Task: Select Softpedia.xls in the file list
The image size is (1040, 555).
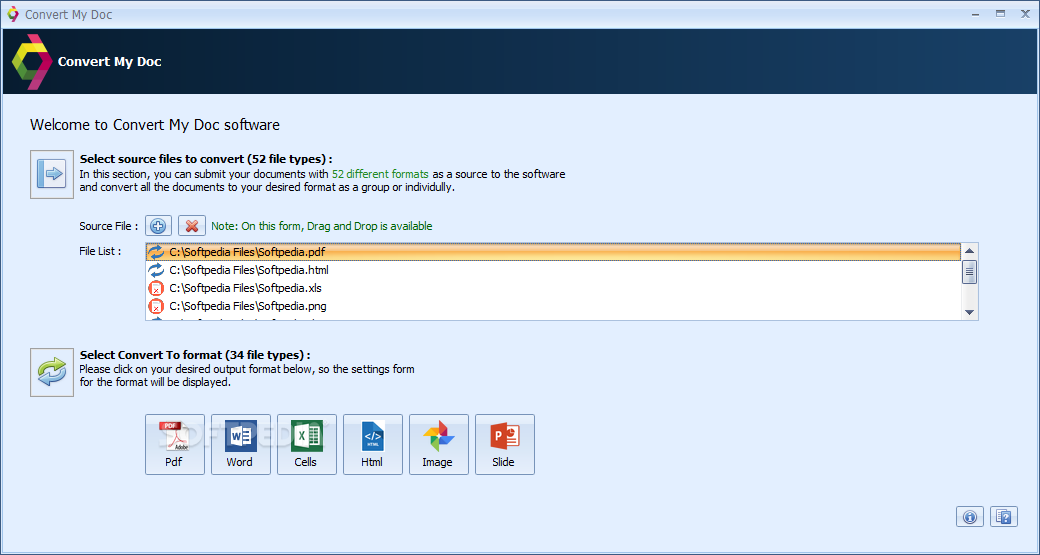Action: [x=552, y=288]
